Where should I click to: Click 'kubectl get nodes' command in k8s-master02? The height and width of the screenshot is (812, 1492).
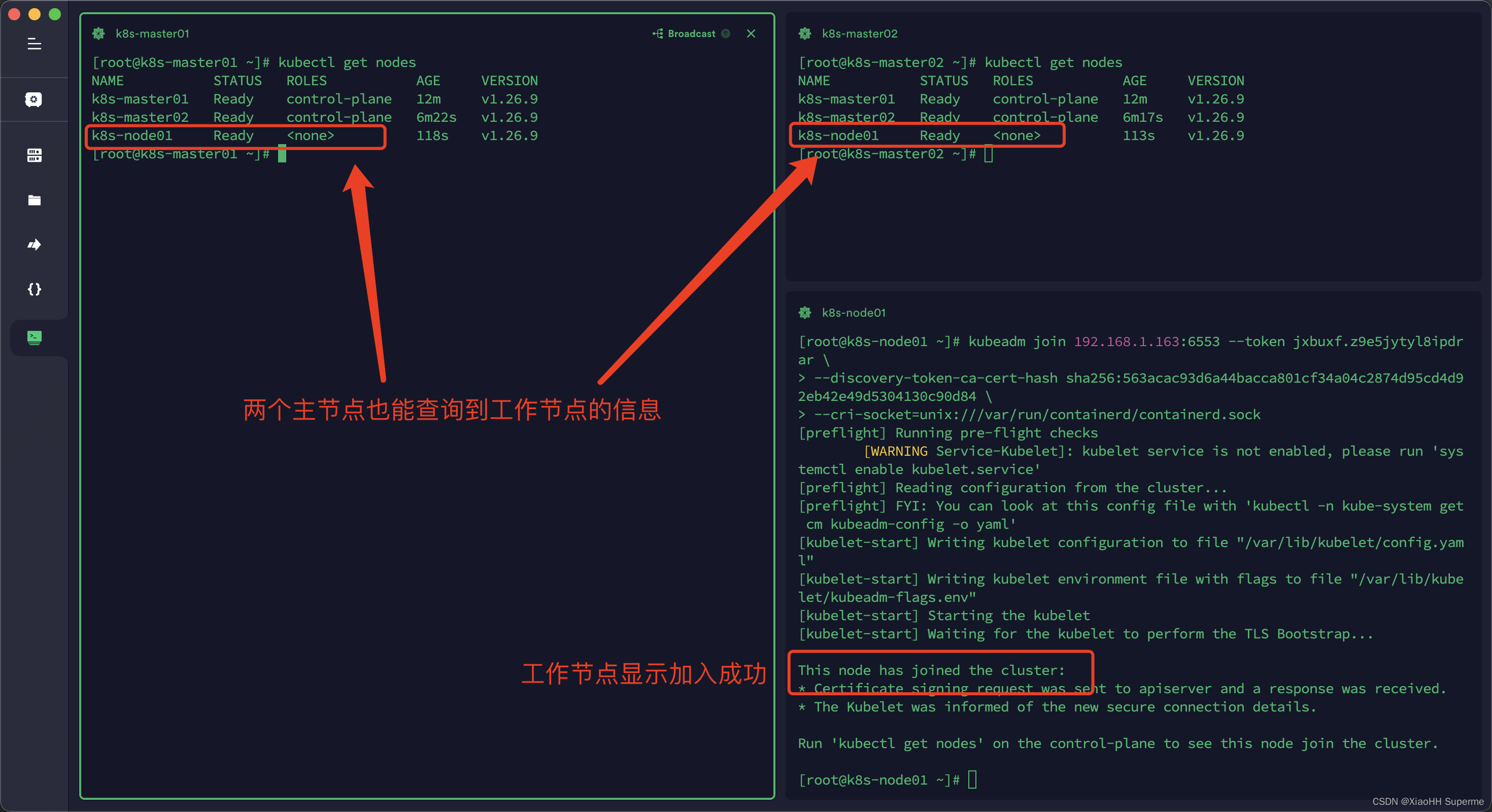click(x=1053, y=62)
